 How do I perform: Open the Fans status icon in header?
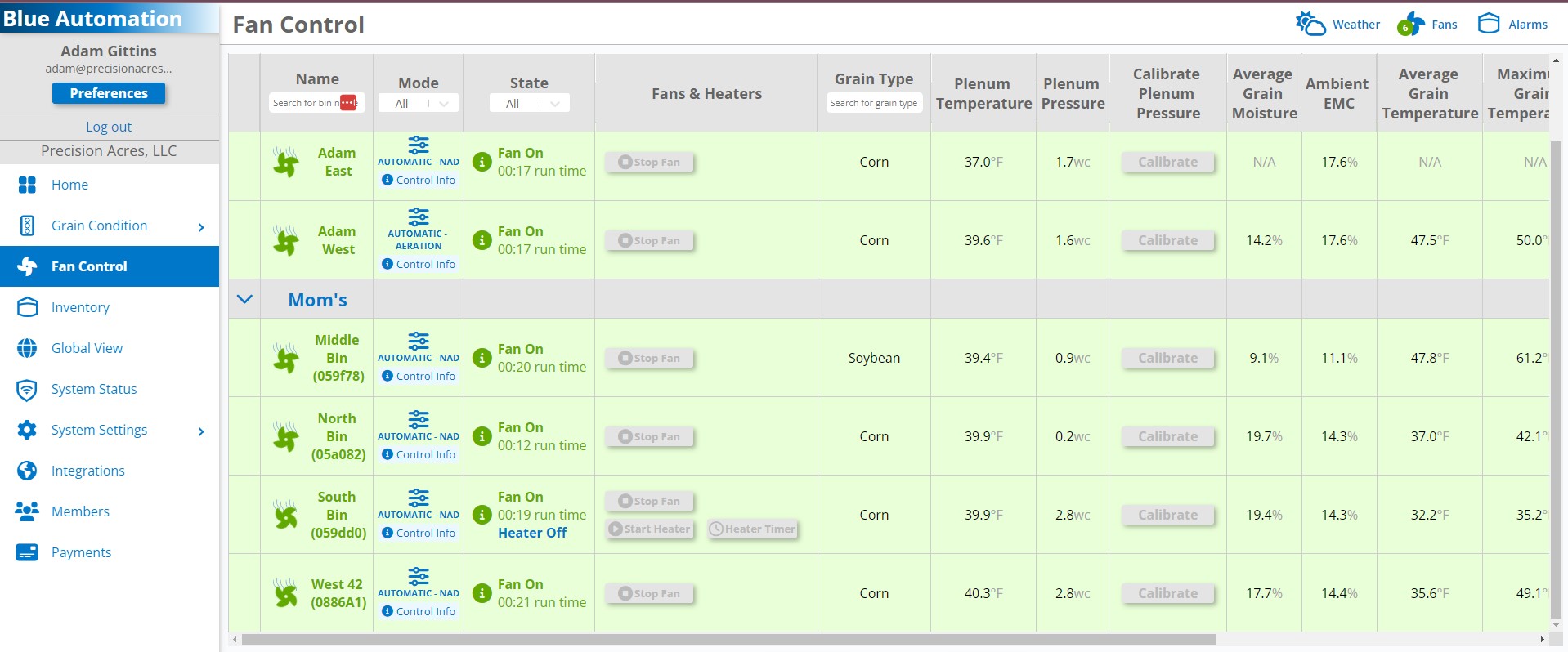tap(1410, 25)
